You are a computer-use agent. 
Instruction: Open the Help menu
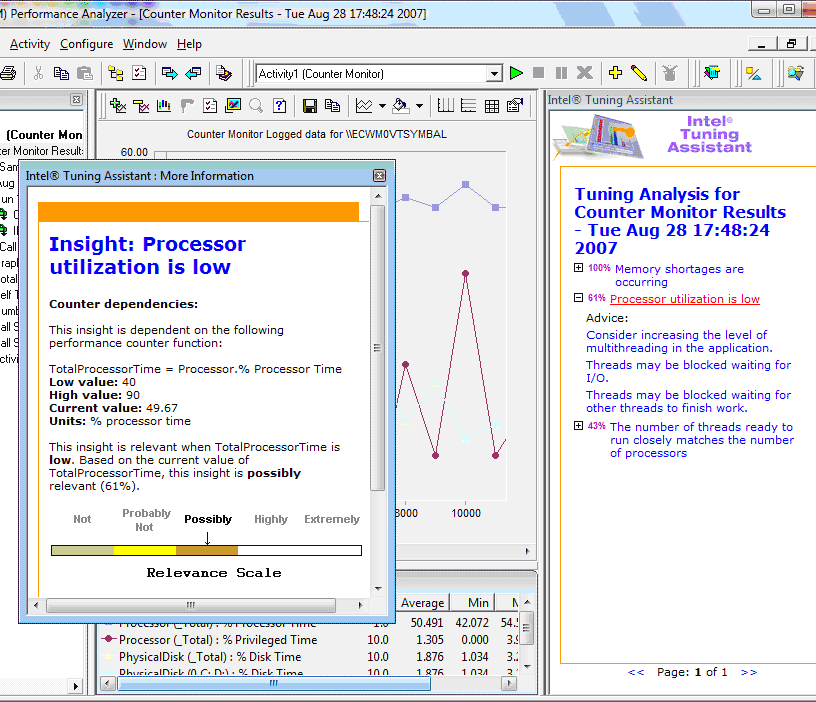point(189,44)
